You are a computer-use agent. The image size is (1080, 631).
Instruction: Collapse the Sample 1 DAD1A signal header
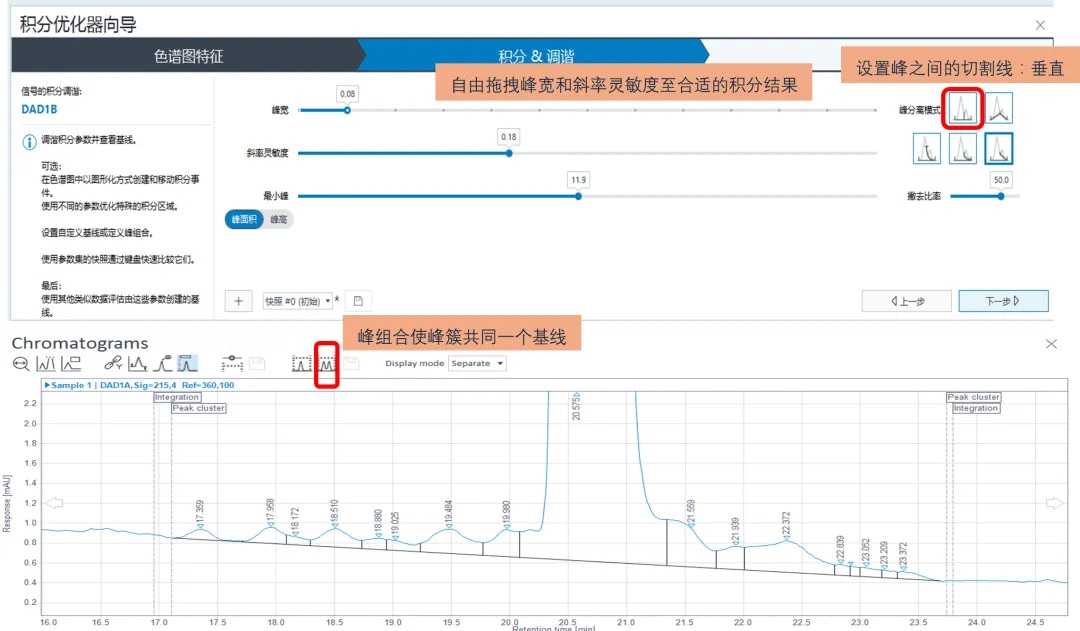click(47, 385)
